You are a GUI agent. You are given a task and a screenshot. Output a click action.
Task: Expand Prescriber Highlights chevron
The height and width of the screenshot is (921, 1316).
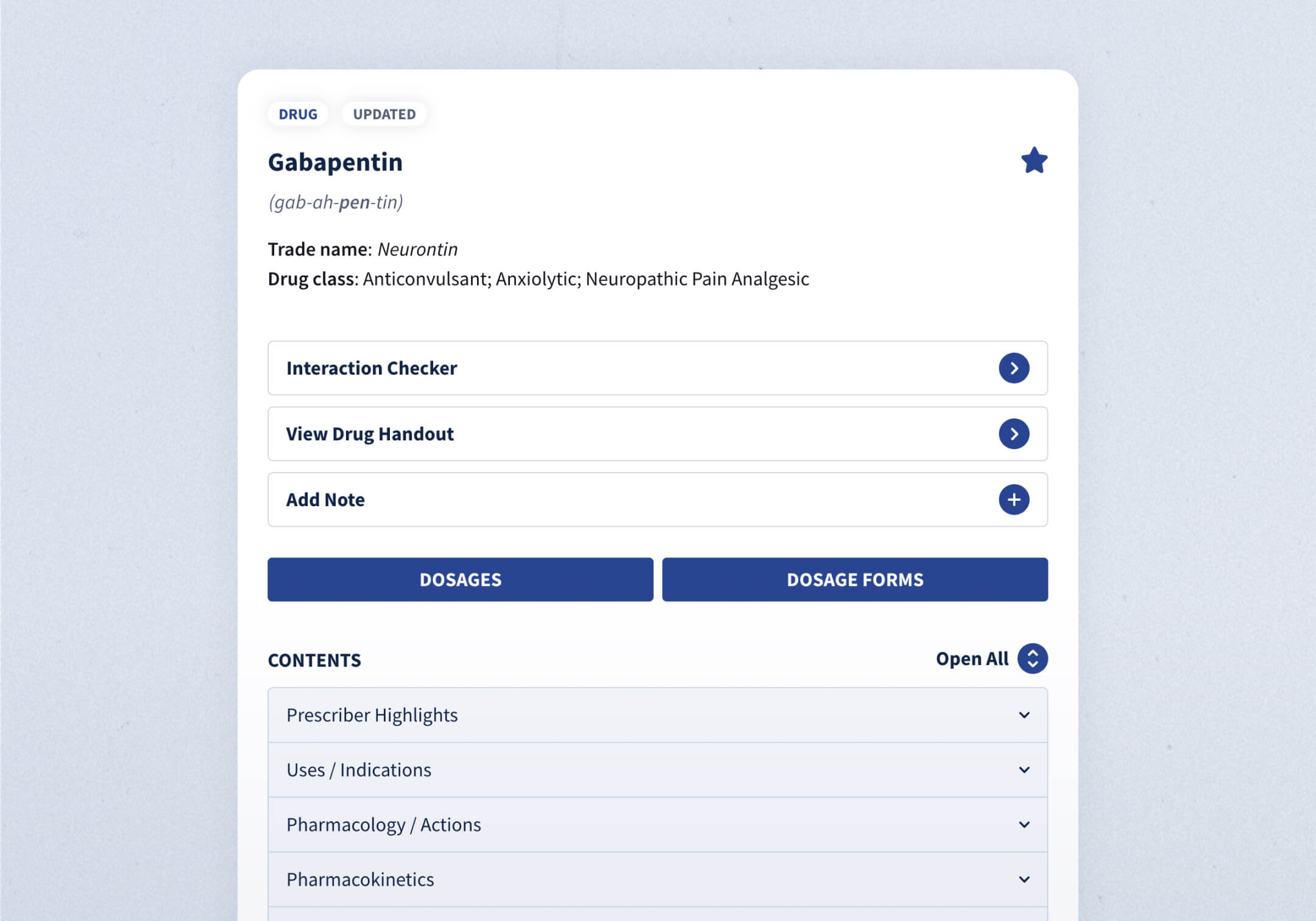pyautogui.click(x=1024, y=715)
